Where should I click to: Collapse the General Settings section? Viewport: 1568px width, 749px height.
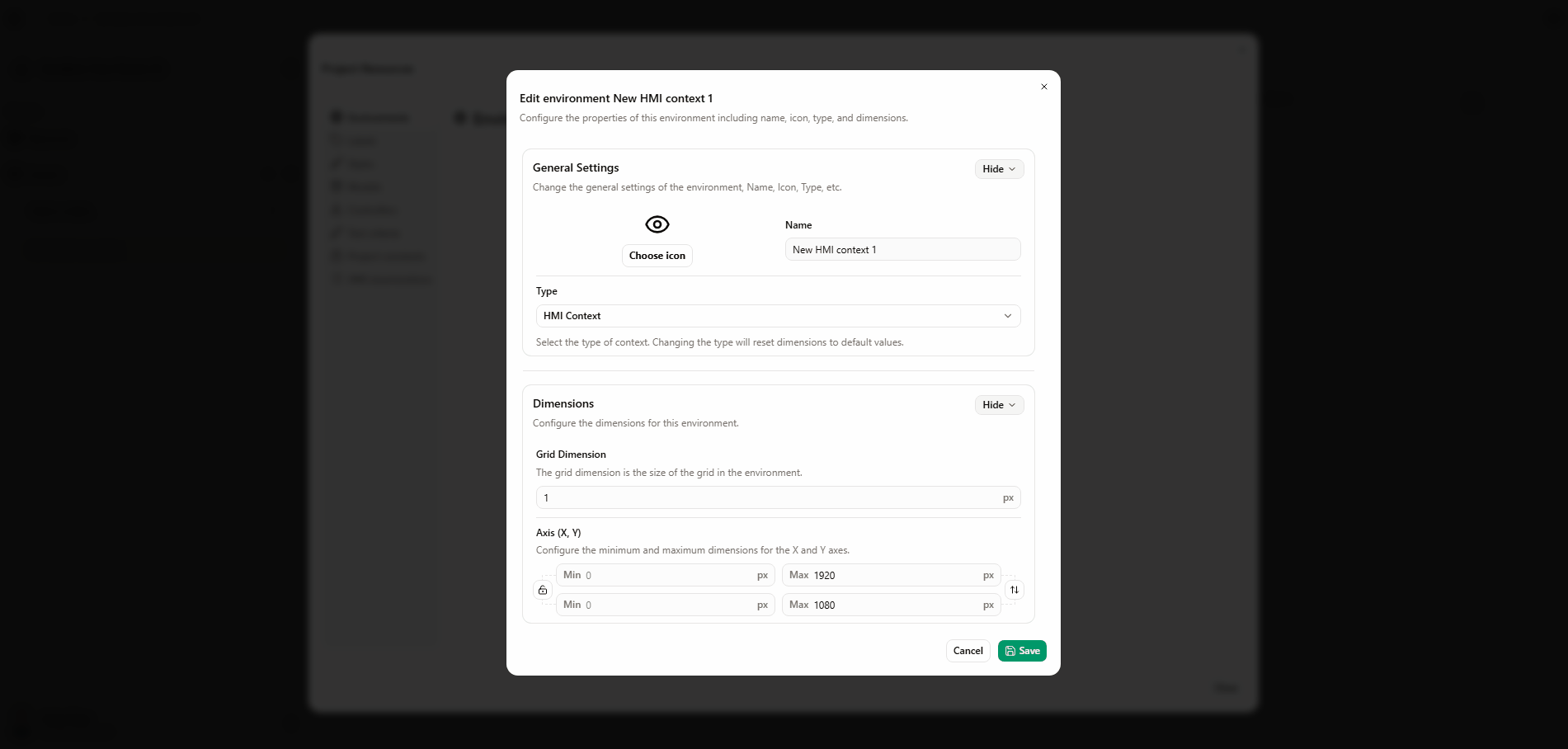(999, 169)
